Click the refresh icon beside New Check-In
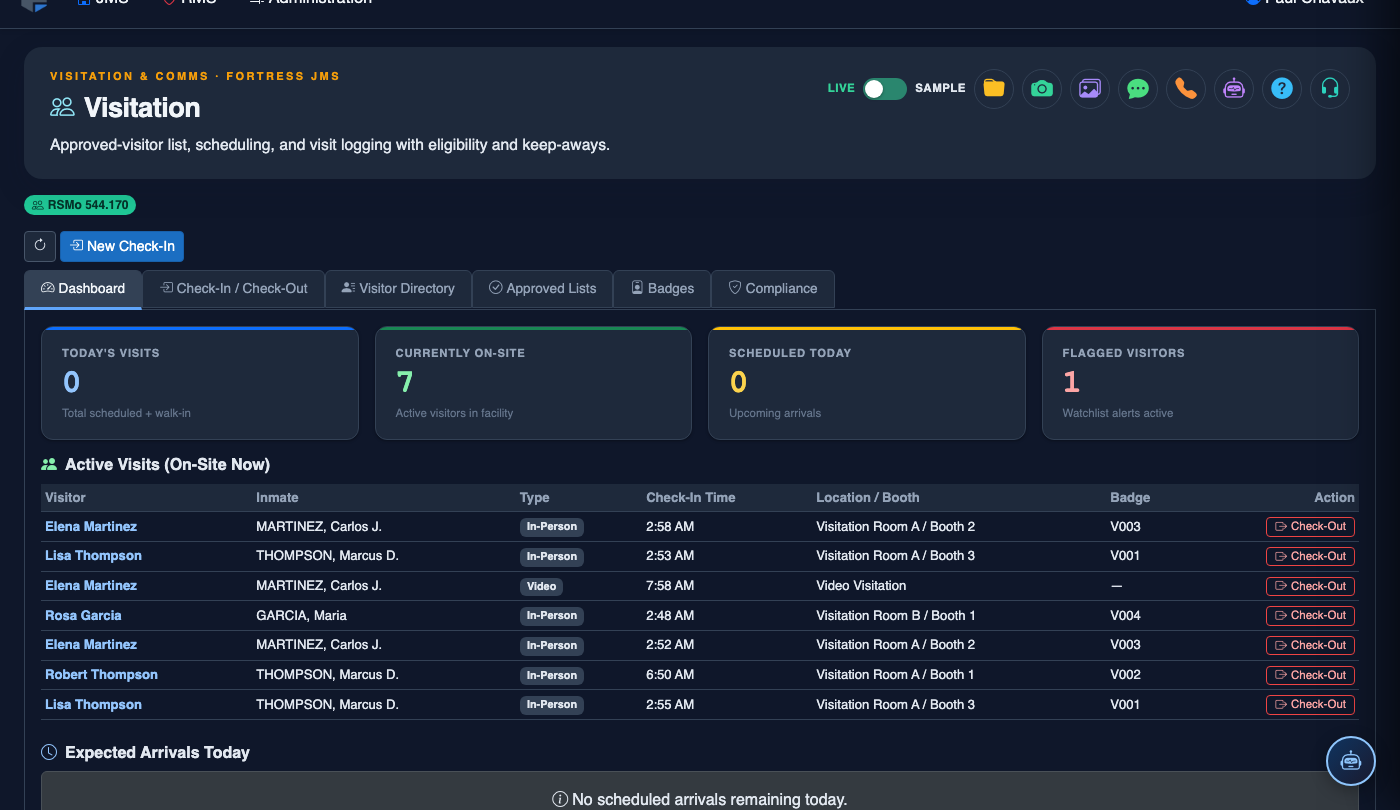 [40, 246]
